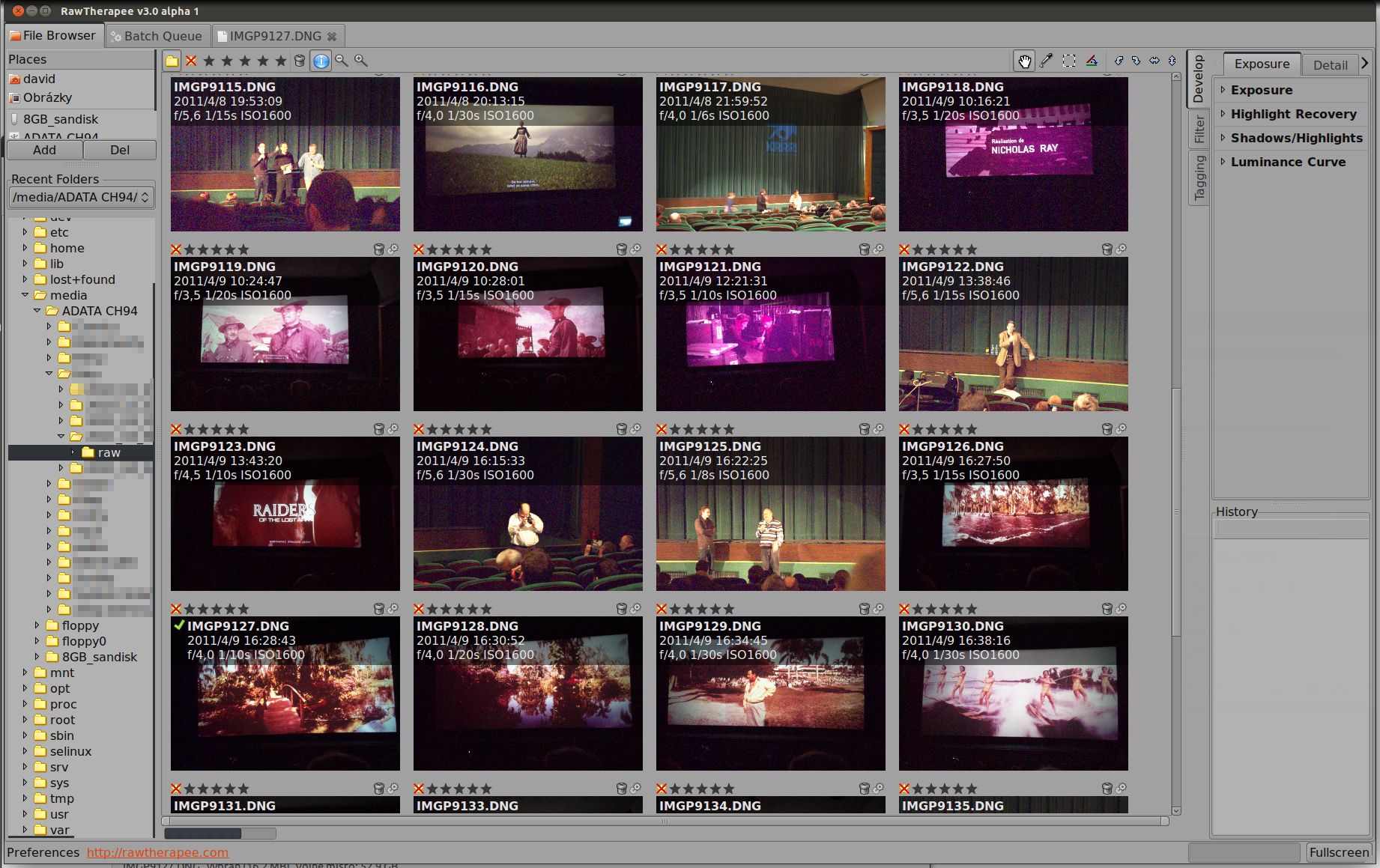Viewport: 1380px width, 868px height.
Task: Set five star rating on IMGP9126.DNG
Action: (971, 429)
